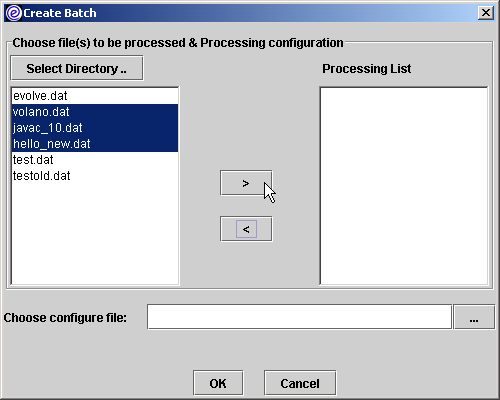Viewport: 500px width, 400px height.
Task: Select volano.dat in the file list
Action: 95,112
